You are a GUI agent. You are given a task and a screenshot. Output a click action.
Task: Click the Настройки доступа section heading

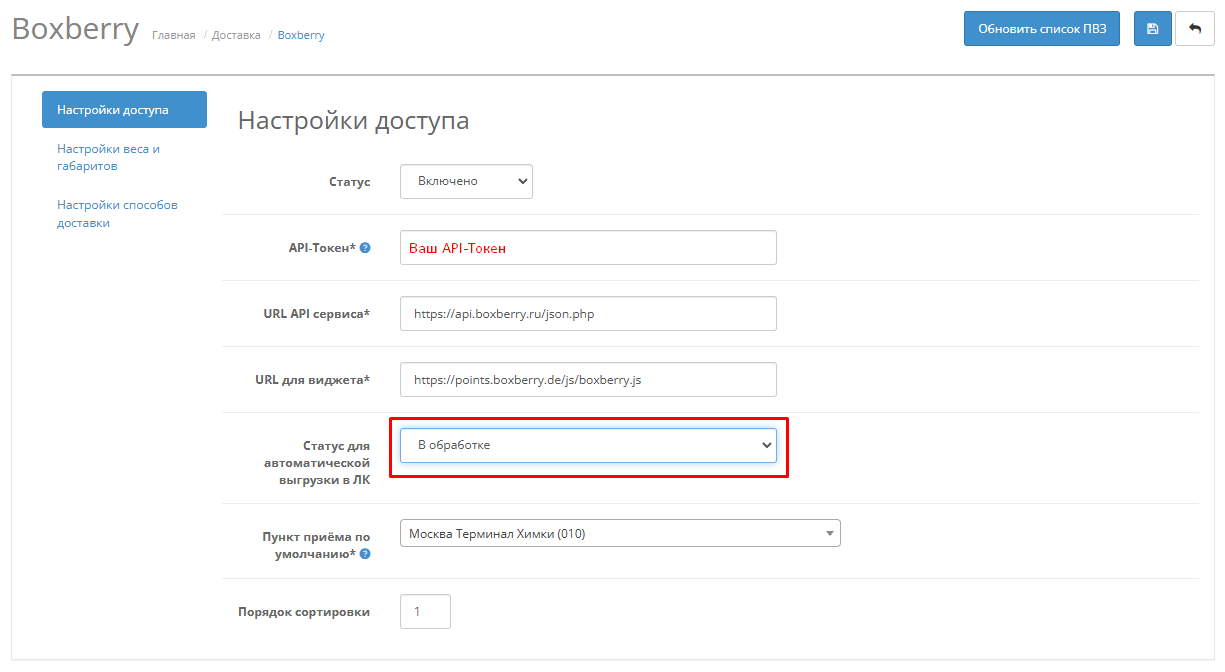(x=353, y=121)
